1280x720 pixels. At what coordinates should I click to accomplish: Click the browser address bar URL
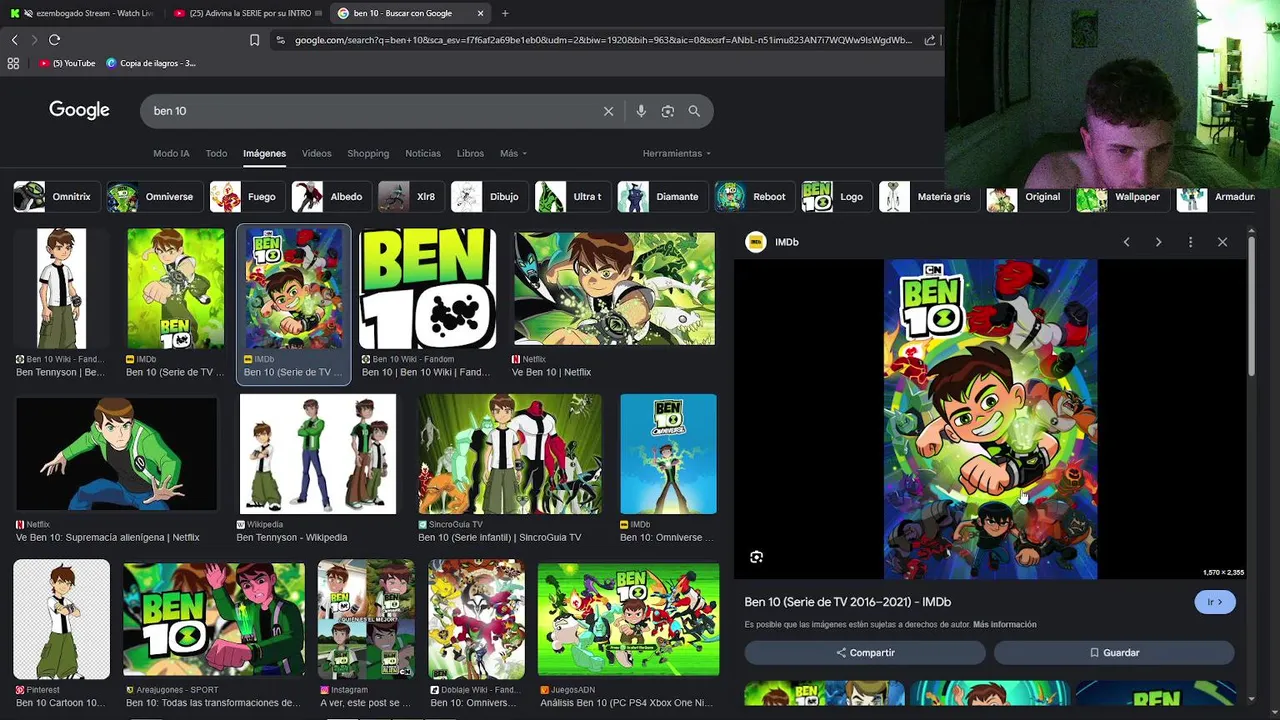tap(603, 40)
